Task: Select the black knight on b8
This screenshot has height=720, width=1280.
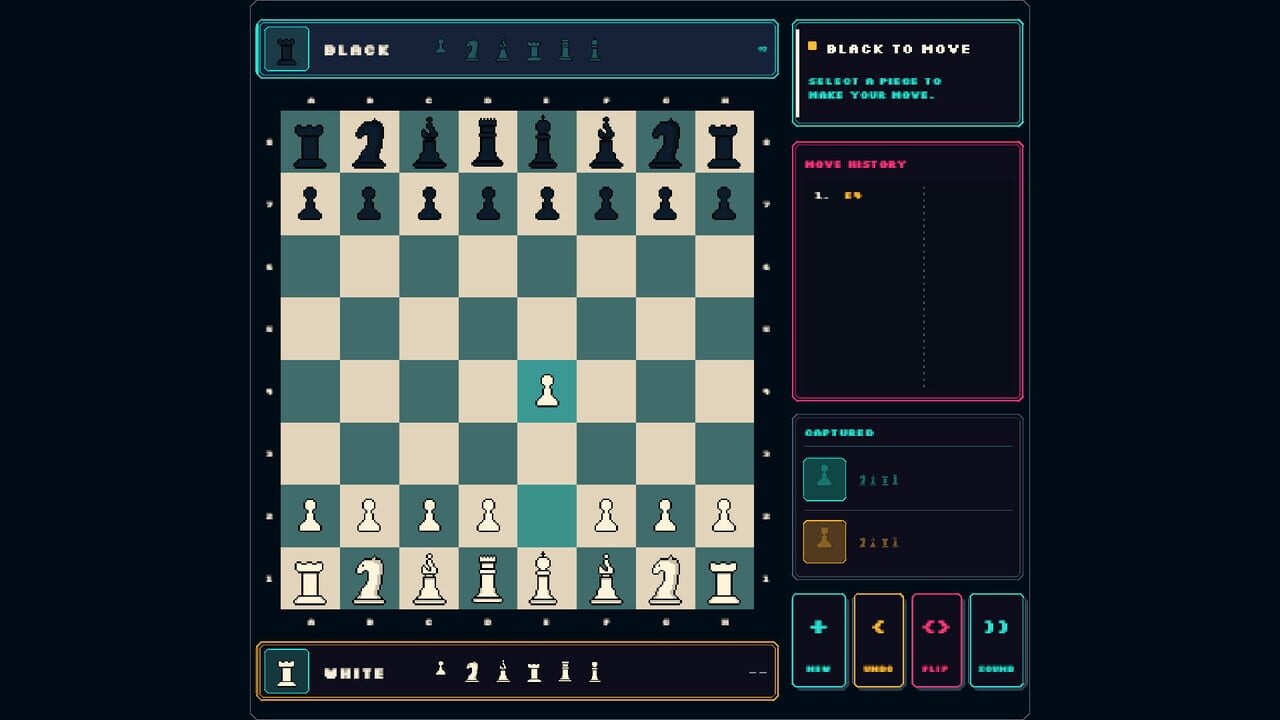Action: click(x=369, y=142)
